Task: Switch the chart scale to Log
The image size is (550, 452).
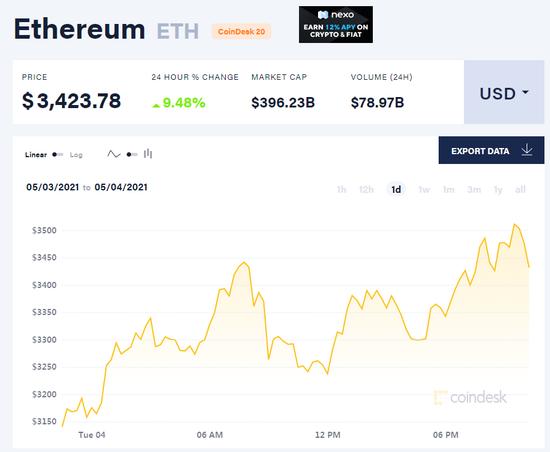Action: [76, 155]
